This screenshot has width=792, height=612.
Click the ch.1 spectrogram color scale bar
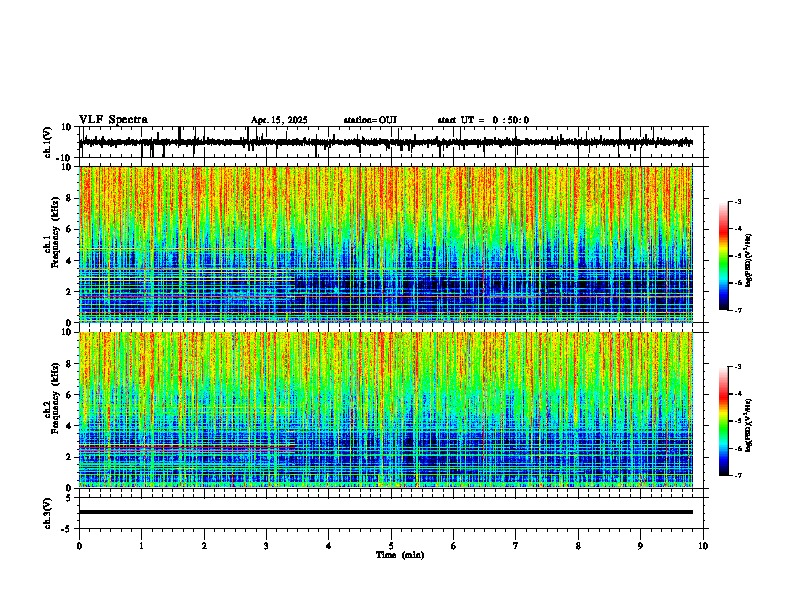point(724,255)
